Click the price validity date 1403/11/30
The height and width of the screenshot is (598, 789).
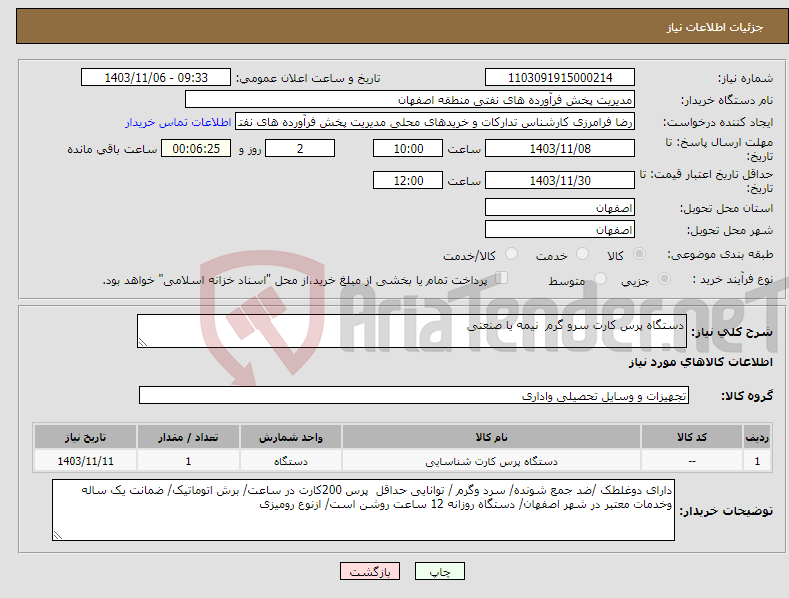coord(560,180)
